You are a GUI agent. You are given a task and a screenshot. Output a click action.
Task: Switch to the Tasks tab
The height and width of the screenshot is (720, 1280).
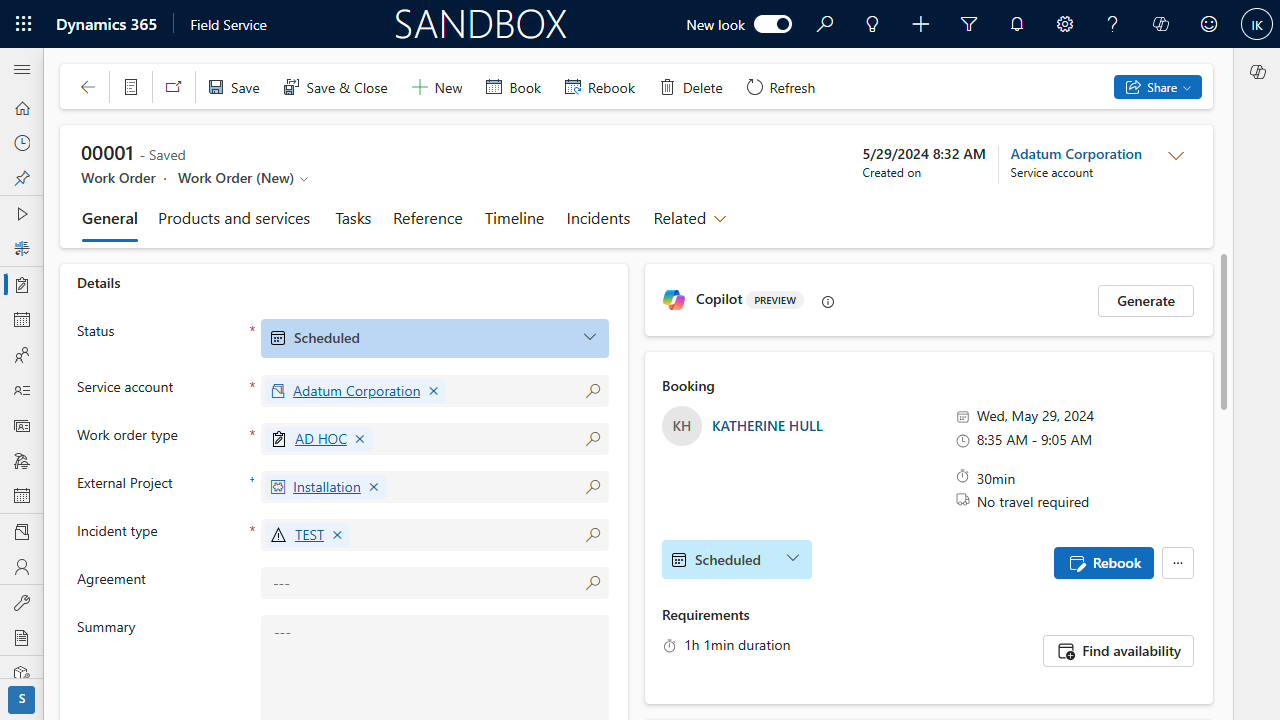click(353, 218)
